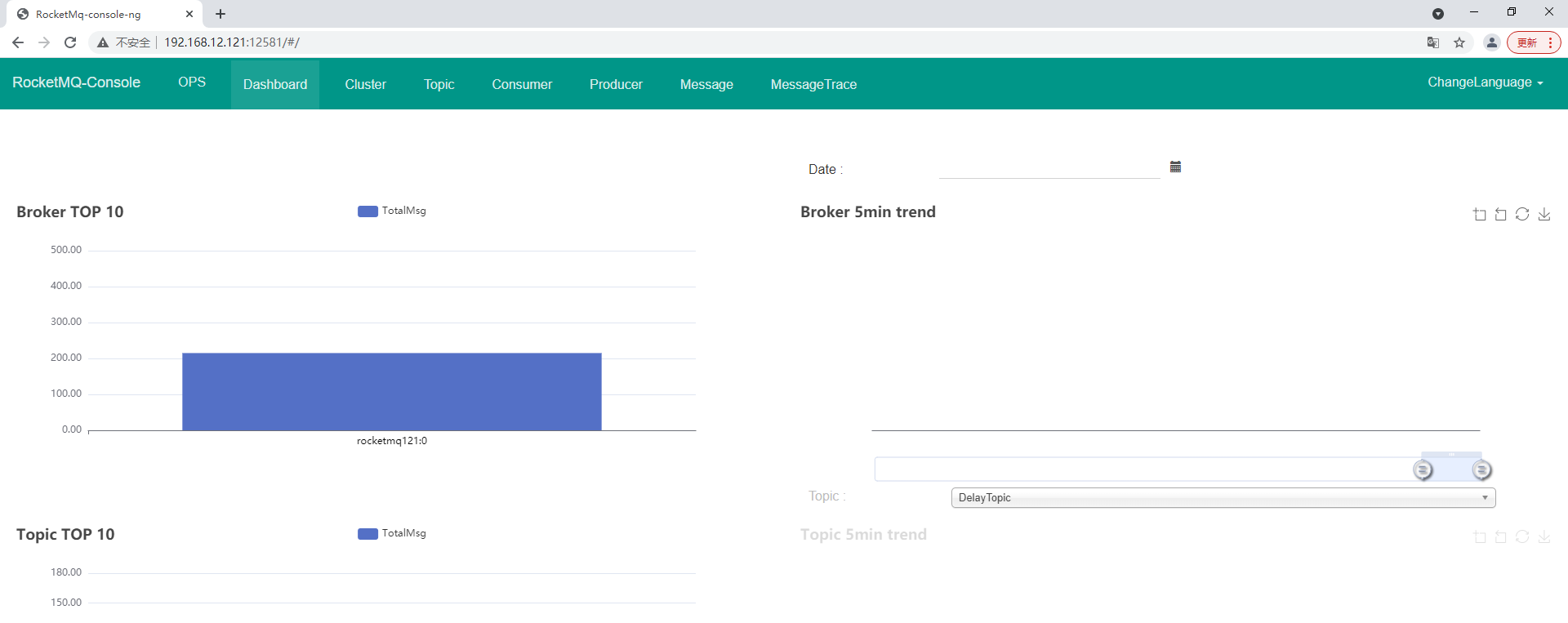Go to the Cluster page
1568x623 pixels.
coord(366,84)
